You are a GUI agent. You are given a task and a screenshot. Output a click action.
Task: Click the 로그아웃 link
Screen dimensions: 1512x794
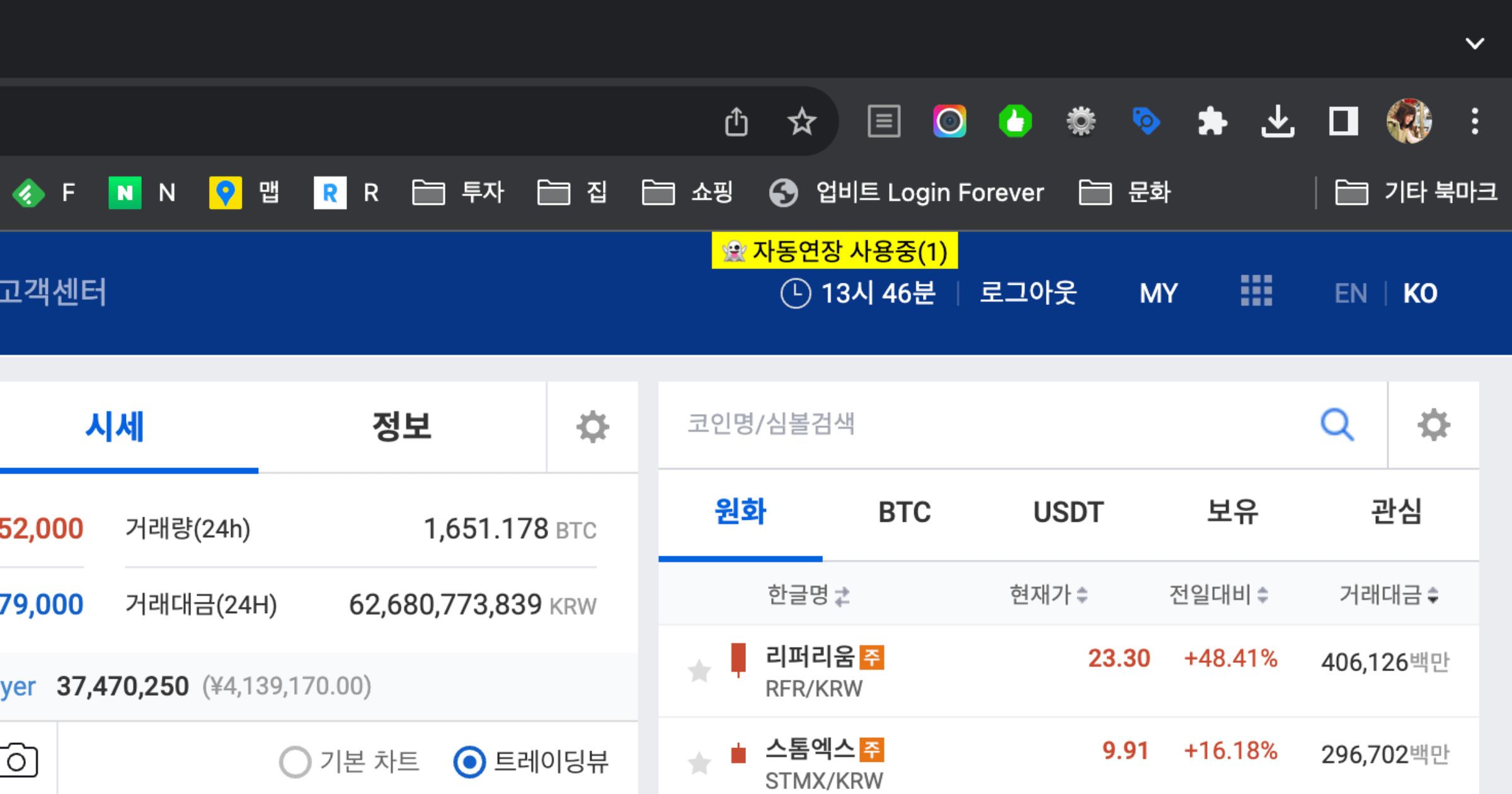[x=1029, y=292]
